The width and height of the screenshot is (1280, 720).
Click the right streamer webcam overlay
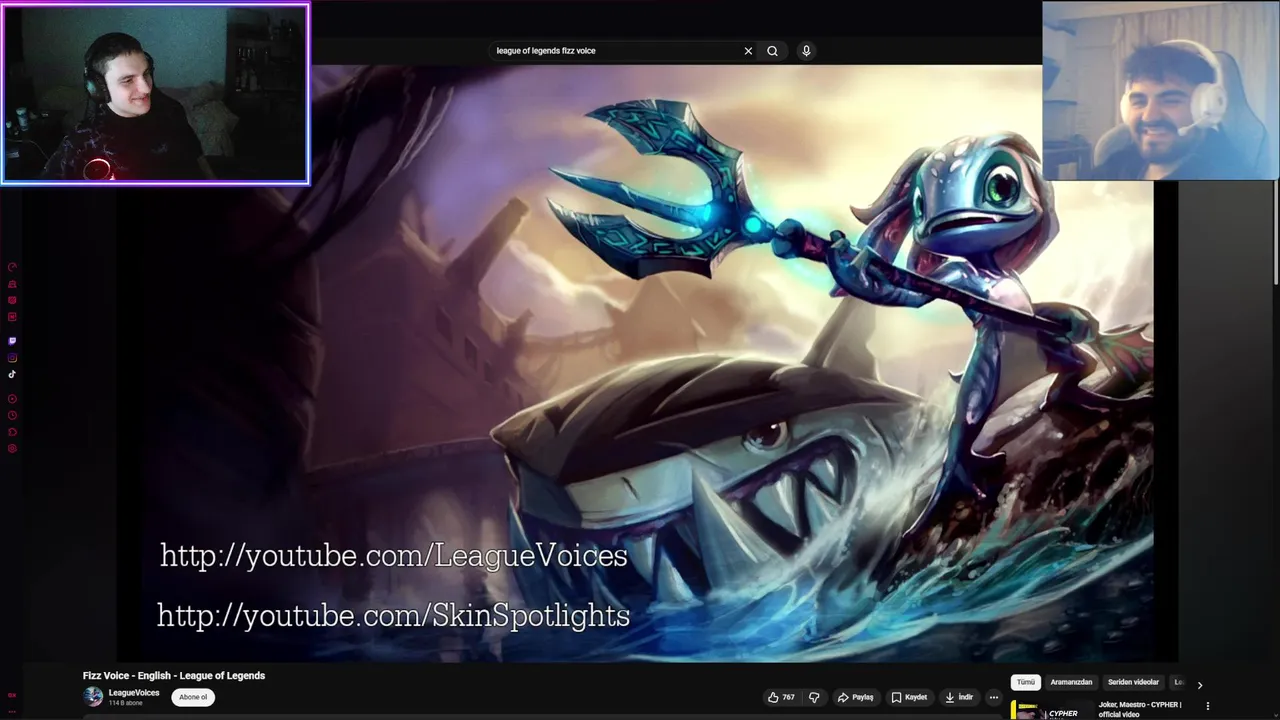[x=1160, y=91]
